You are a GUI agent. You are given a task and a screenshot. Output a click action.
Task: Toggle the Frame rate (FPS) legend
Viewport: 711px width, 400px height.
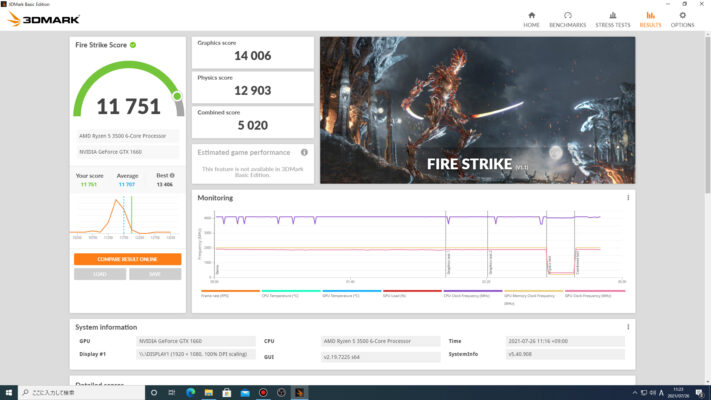coord(230,293)
